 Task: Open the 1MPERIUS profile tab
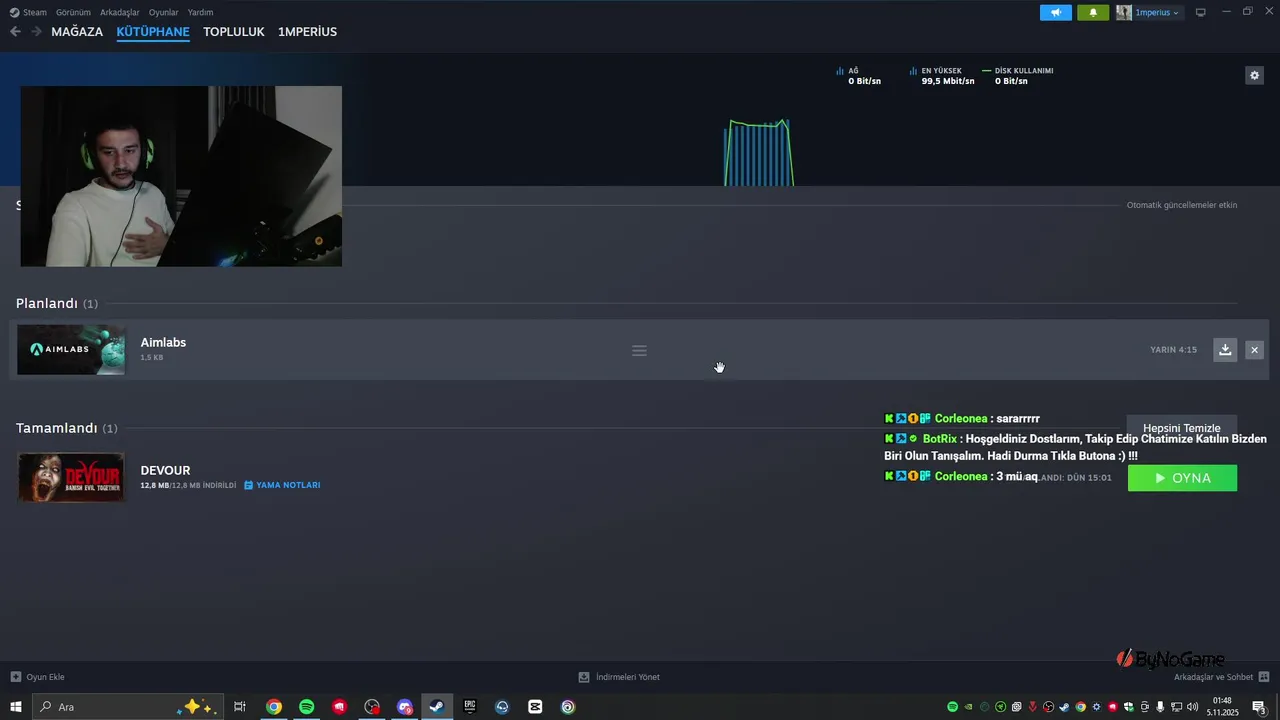click(307, 32)
